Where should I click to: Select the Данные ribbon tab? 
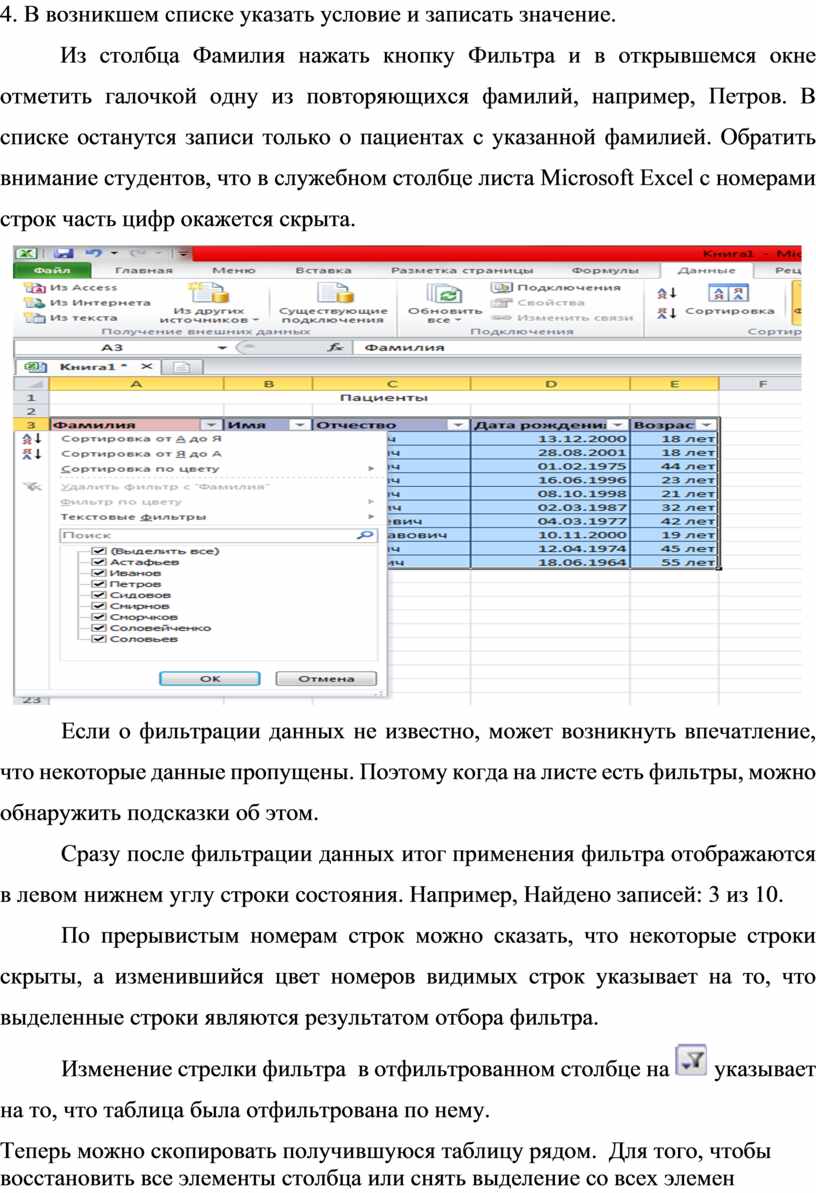click(706, 270)
